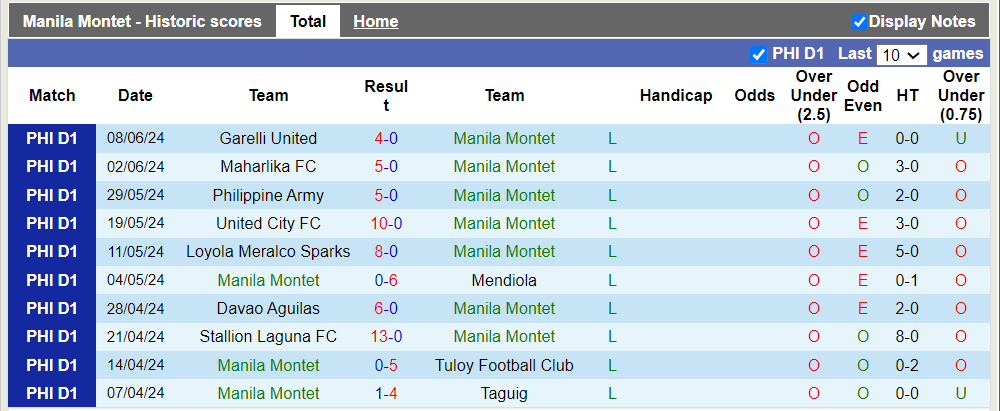Switch to the Total tab
The width and height of the screenshot is (1000, 411).
[308, 21]
